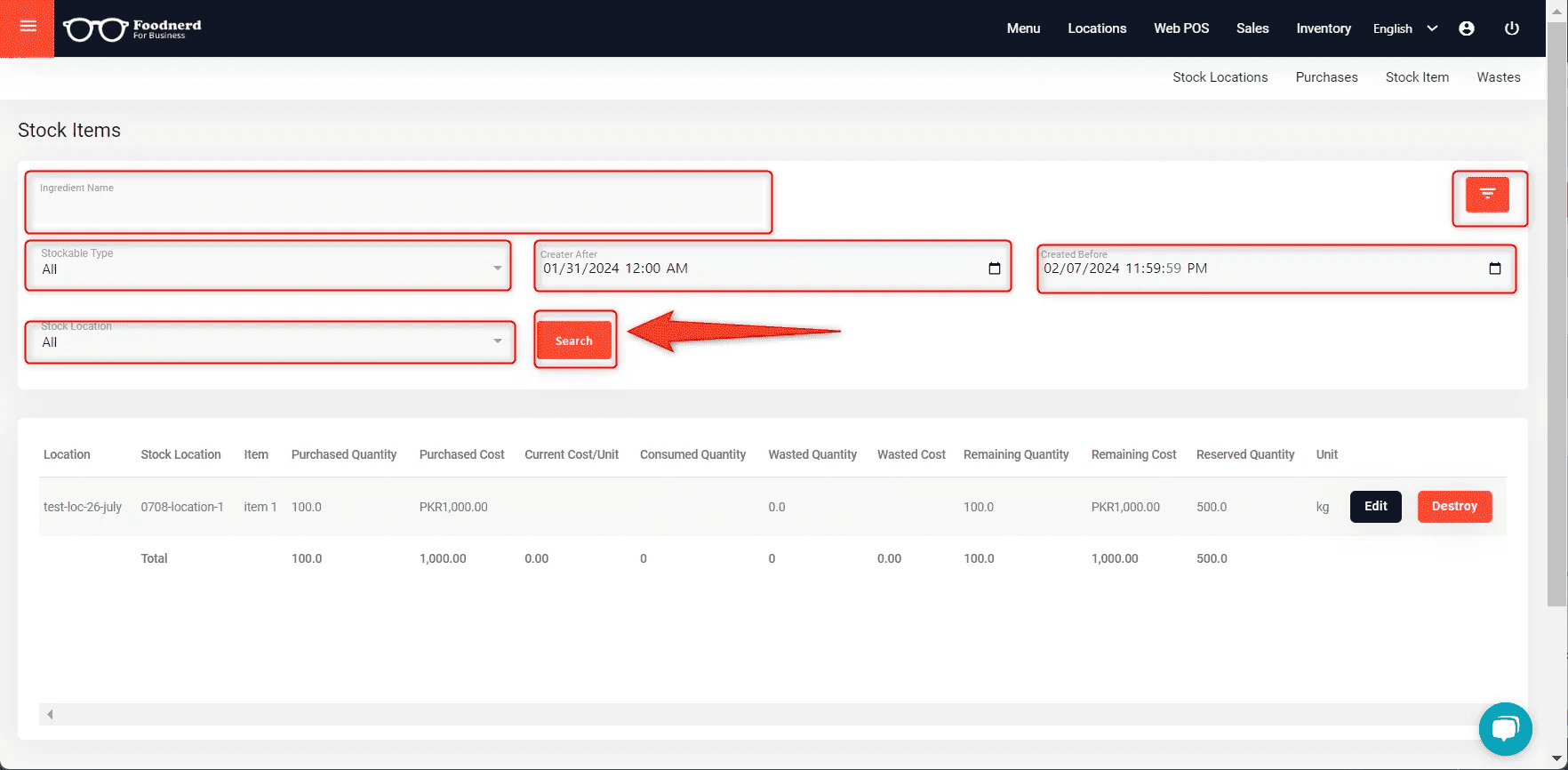
Task: Click the vertical page scrollbar
Action: click(x=1556, y=314)
